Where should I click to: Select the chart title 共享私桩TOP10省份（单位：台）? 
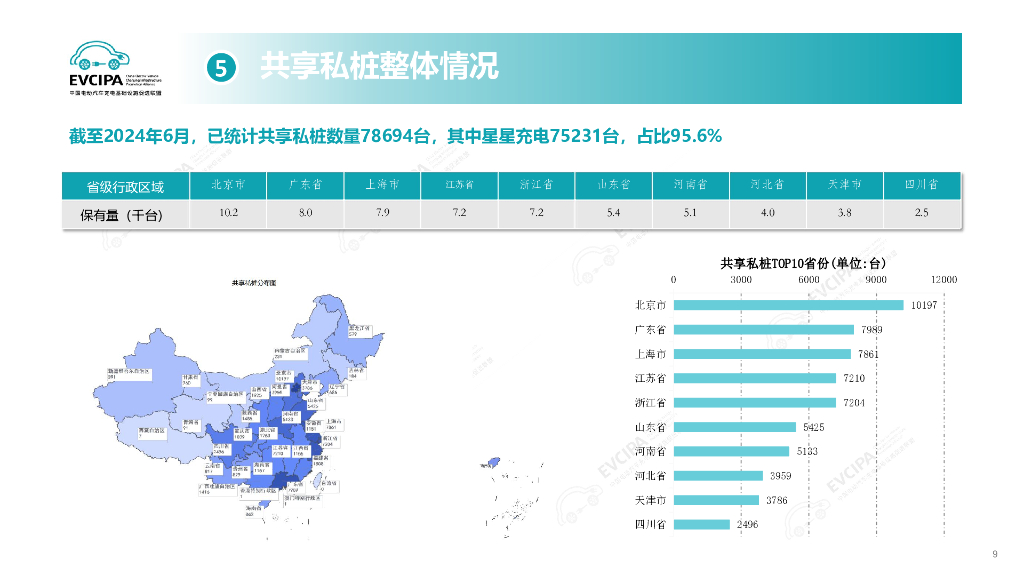(x=803, y=264)
